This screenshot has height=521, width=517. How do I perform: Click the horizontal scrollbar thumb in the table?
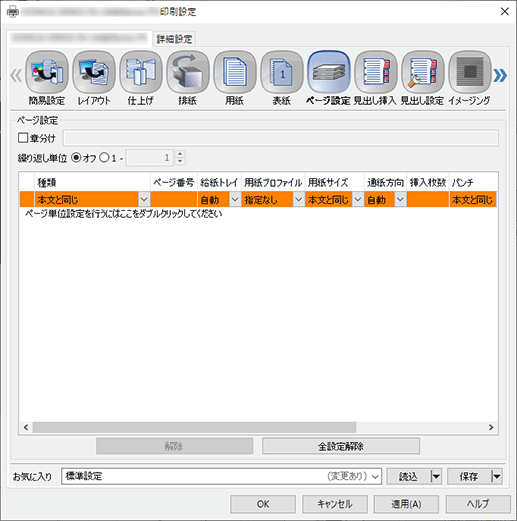(x=194, y=427)
